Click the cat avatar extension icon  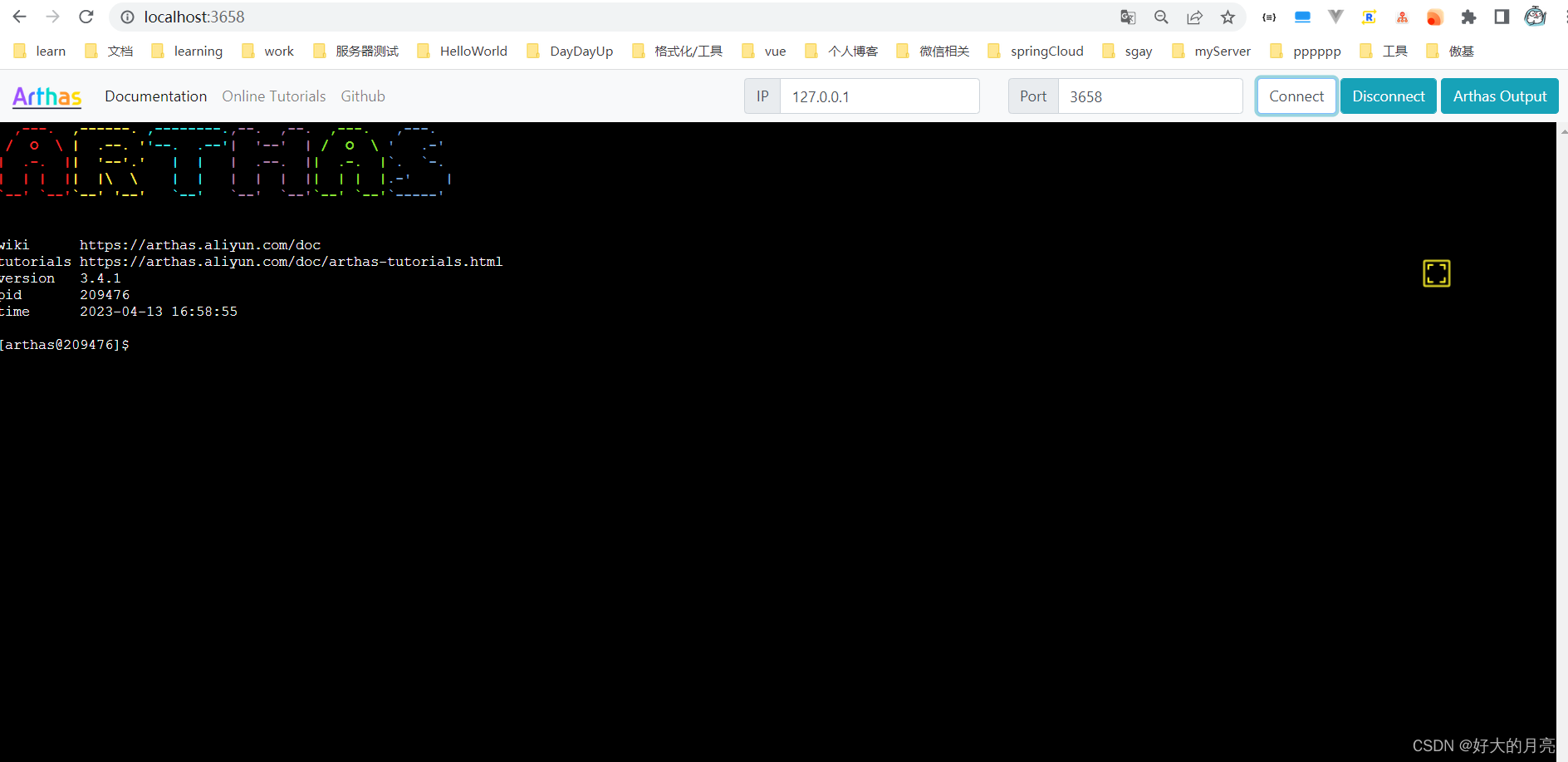click(x=1535, y=17)
